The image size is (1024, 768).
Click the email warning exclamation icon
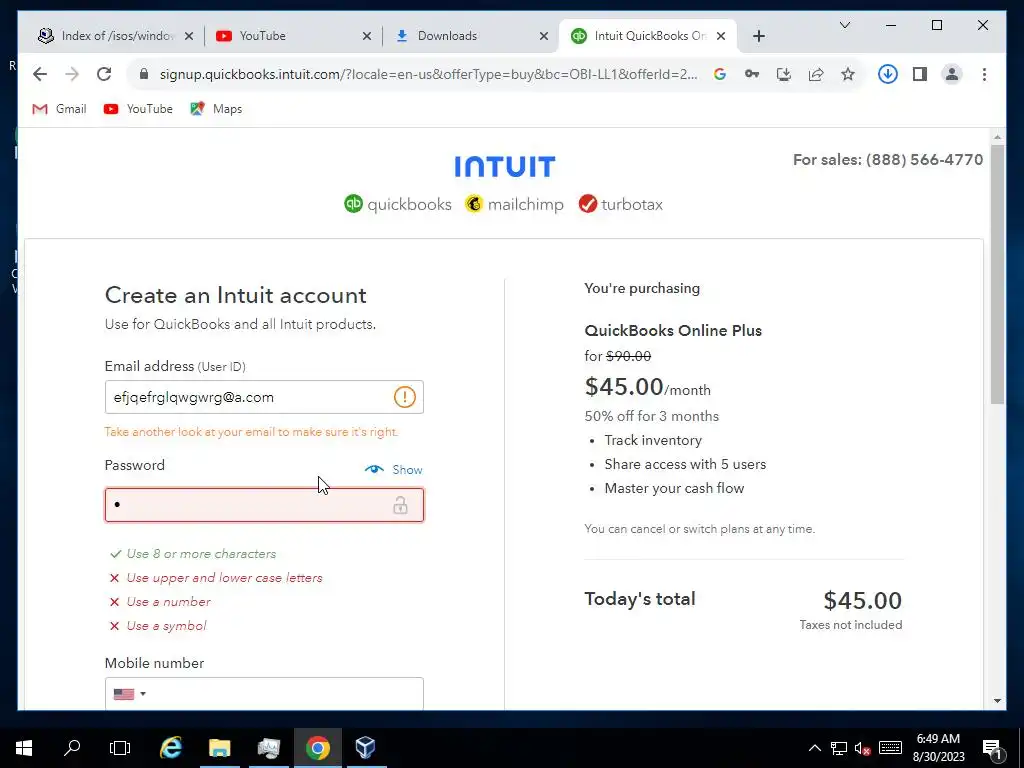coord(404,397)
